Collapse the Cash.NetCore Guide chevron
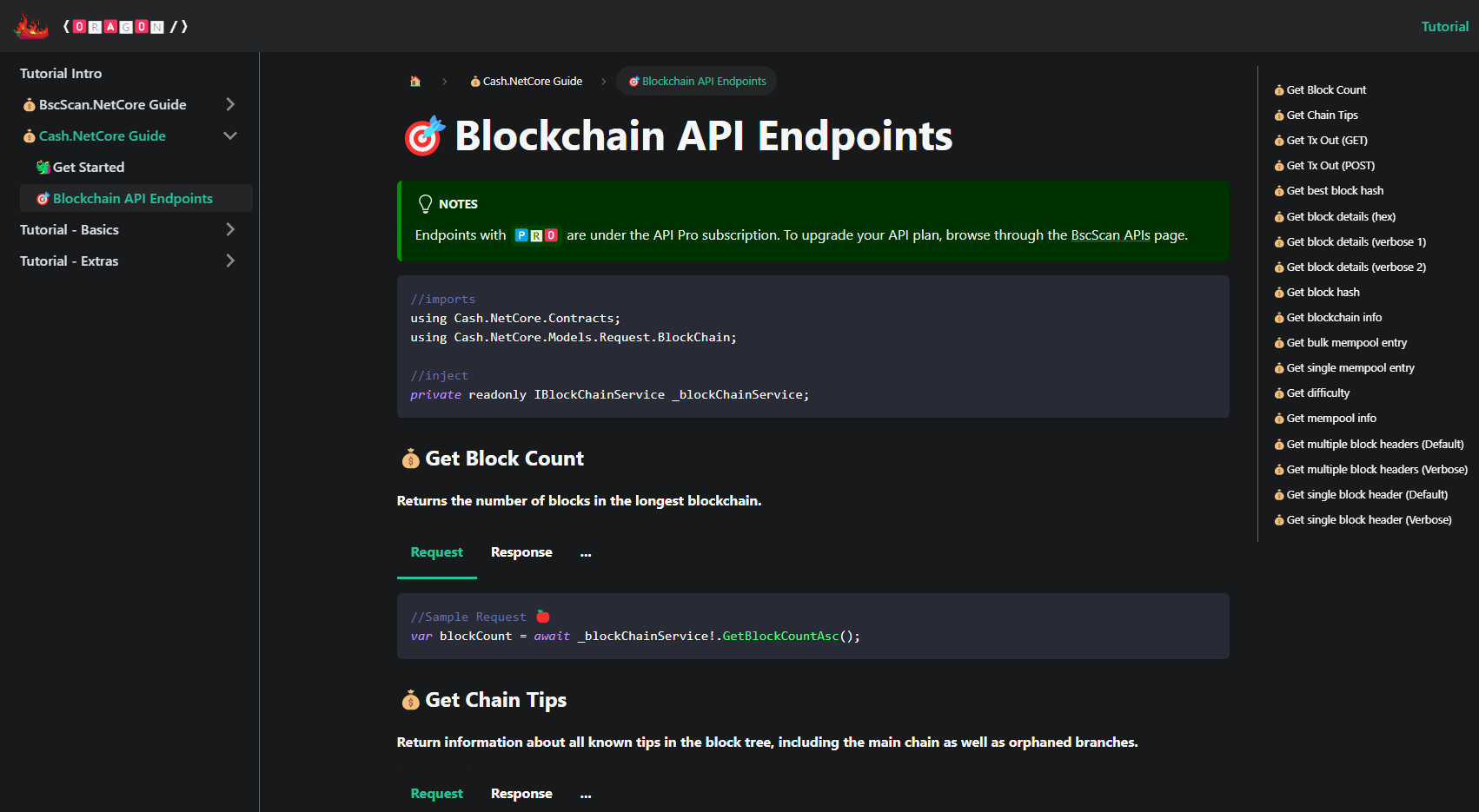 click(230, 136)
